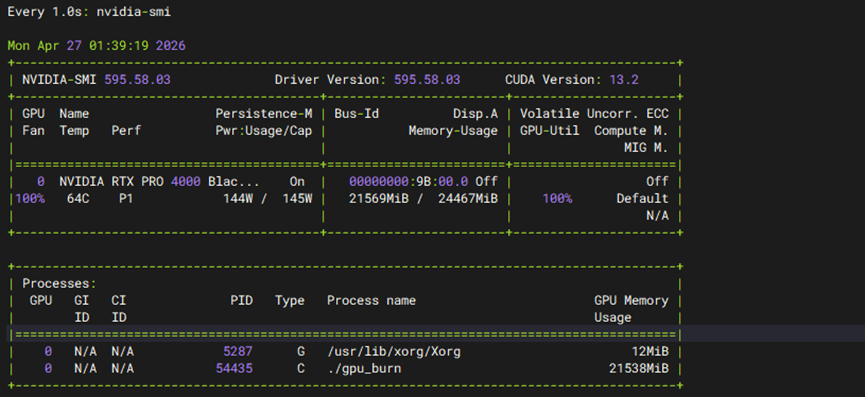Click the temperature value 64C
The height and width of the screenshot is (397, 865).
pyautogui.click(x=78, y=198)
